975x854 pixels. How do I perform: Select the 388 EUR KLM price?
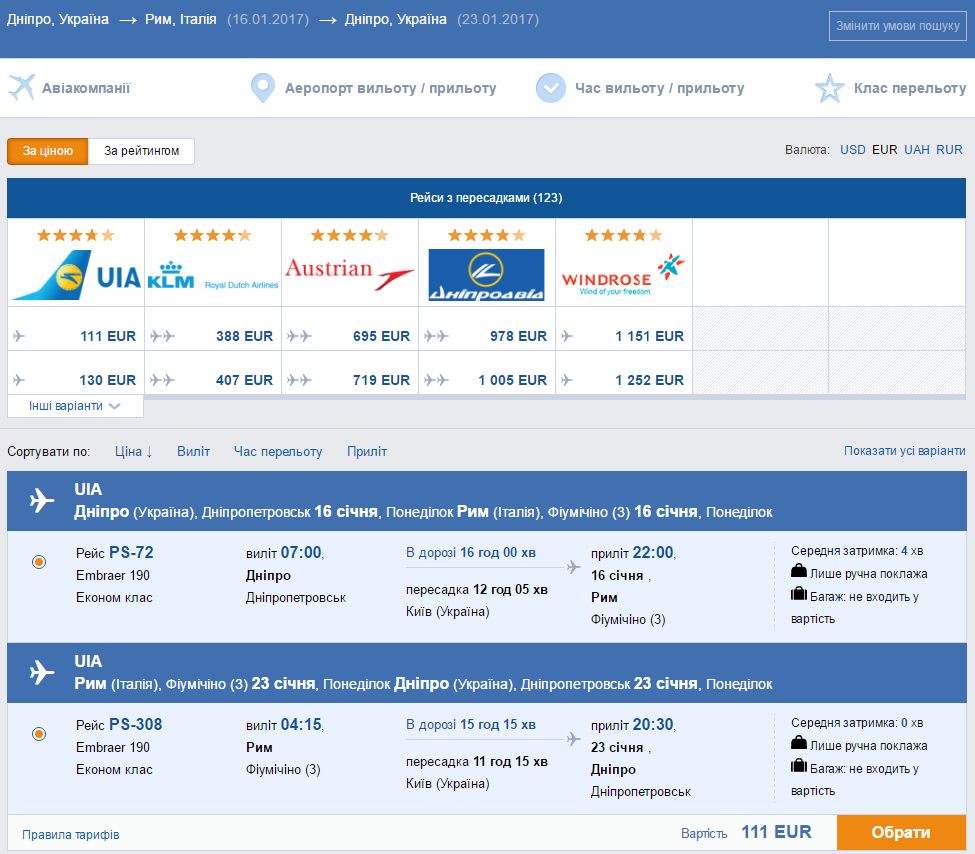pos(244,336)
